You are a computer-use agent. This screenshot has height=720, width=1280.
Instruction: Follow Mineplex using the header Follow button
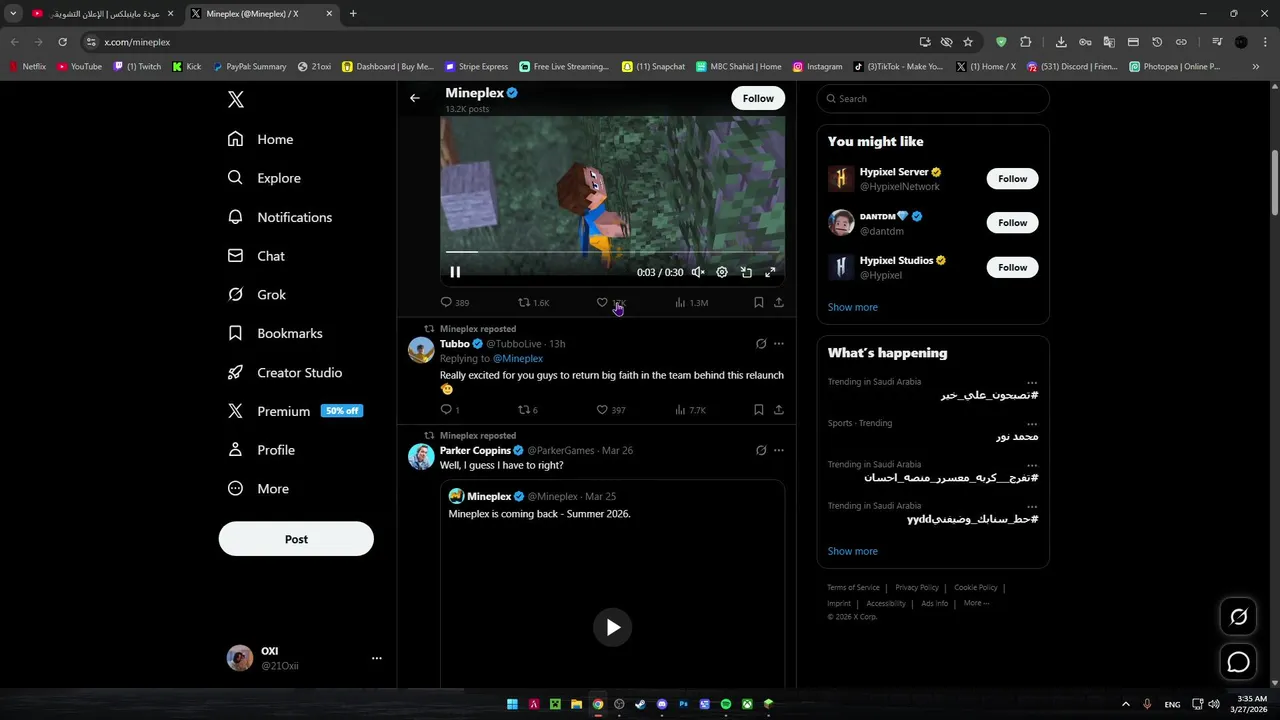758,98
